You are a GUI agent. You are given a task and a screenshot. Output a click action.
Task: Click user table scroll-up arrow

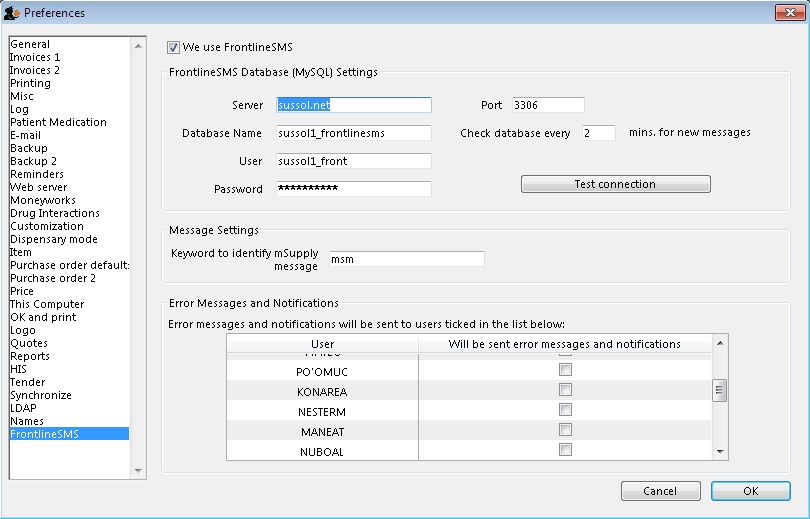720,343
